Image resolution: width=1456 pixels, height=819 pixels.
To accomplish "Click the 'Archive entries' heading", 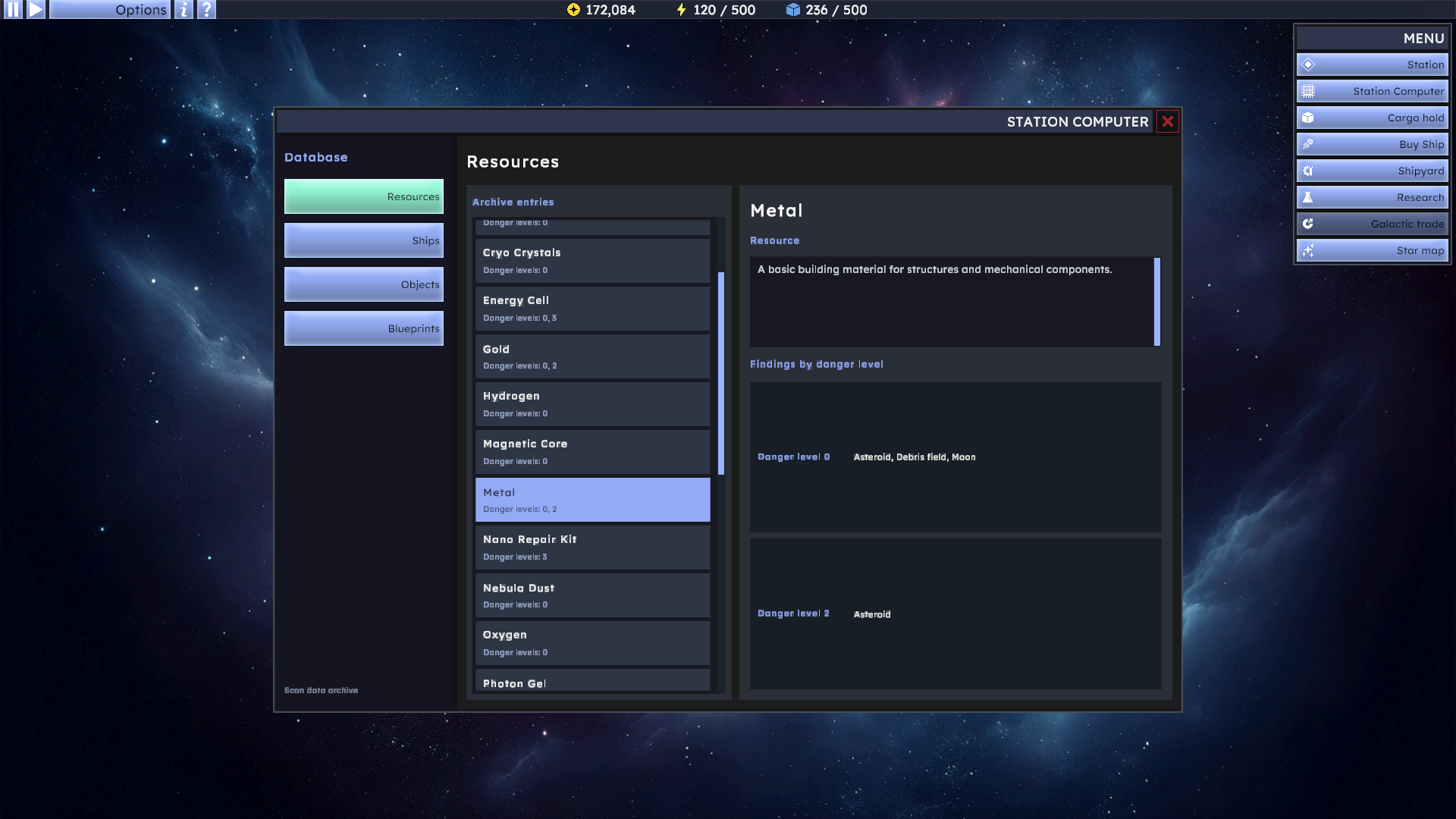I will pyautogui.click(x=513, y=202).
